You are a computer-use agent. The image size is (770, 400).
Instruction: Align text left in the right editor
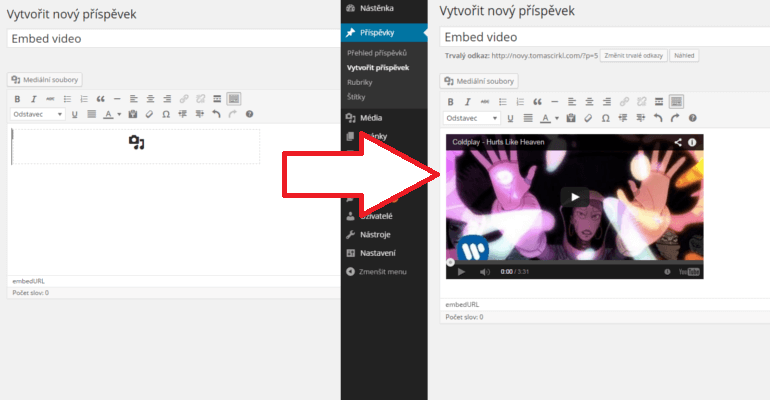pos(572,102)
